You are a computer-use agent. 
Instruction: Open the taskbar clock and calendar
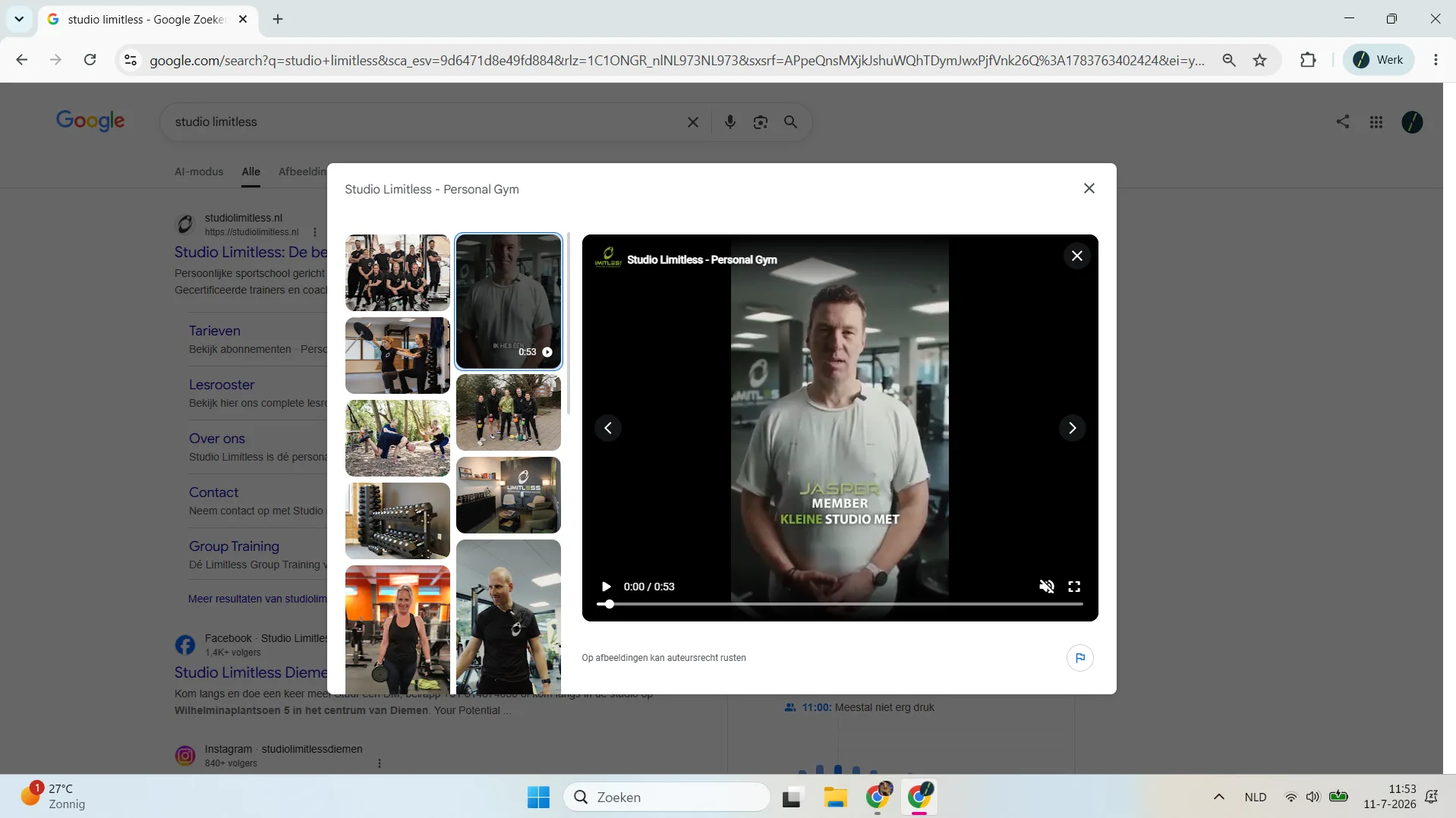click(1389, 797)
